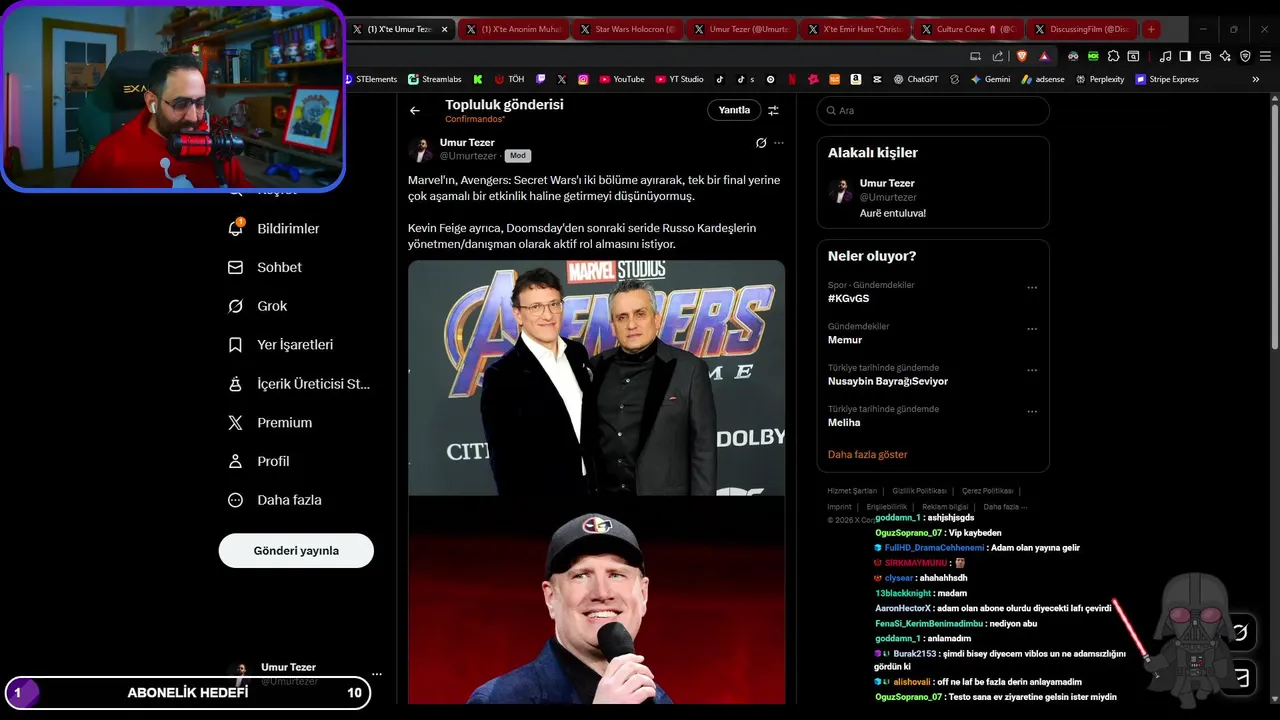Switch to the X'te Emir Han tab
1280x720 pixels.
pos(855,29)
